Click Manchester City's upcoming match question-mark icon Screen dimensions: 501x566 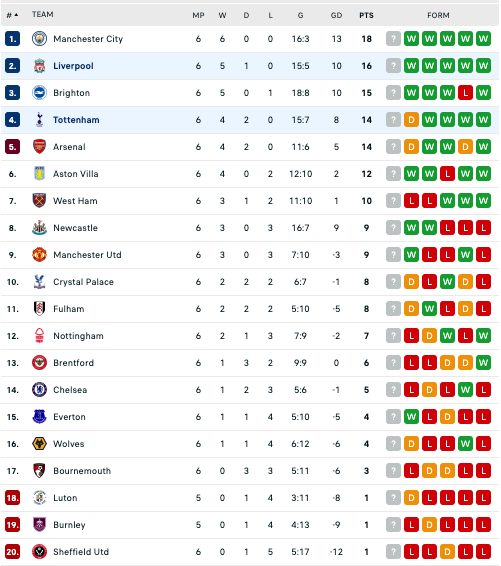(x=393, y=39)
